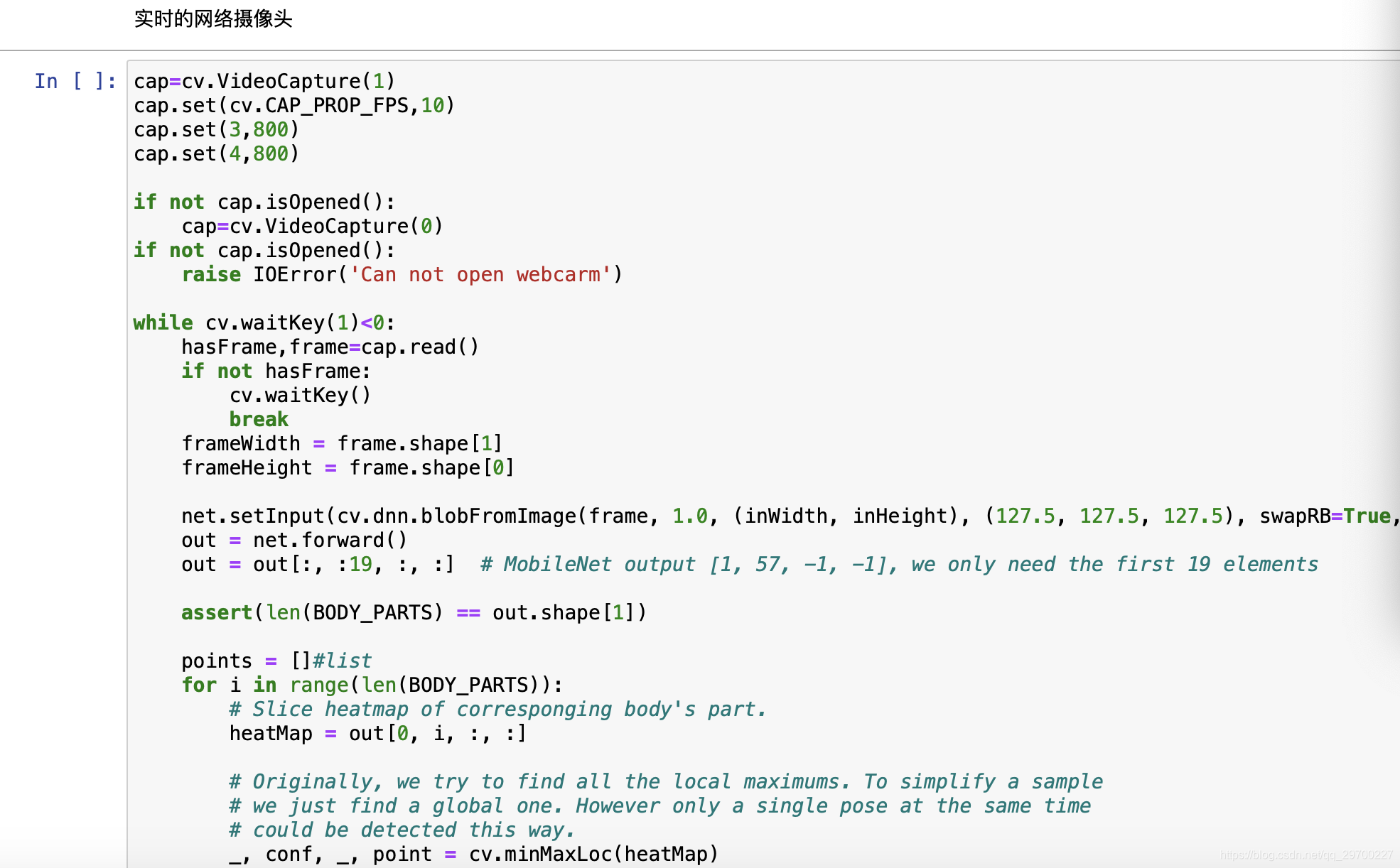Click the '# we just find a global one' comment
The height and width of the screenshot is (868, 1400).
click(x=660, y=805)
